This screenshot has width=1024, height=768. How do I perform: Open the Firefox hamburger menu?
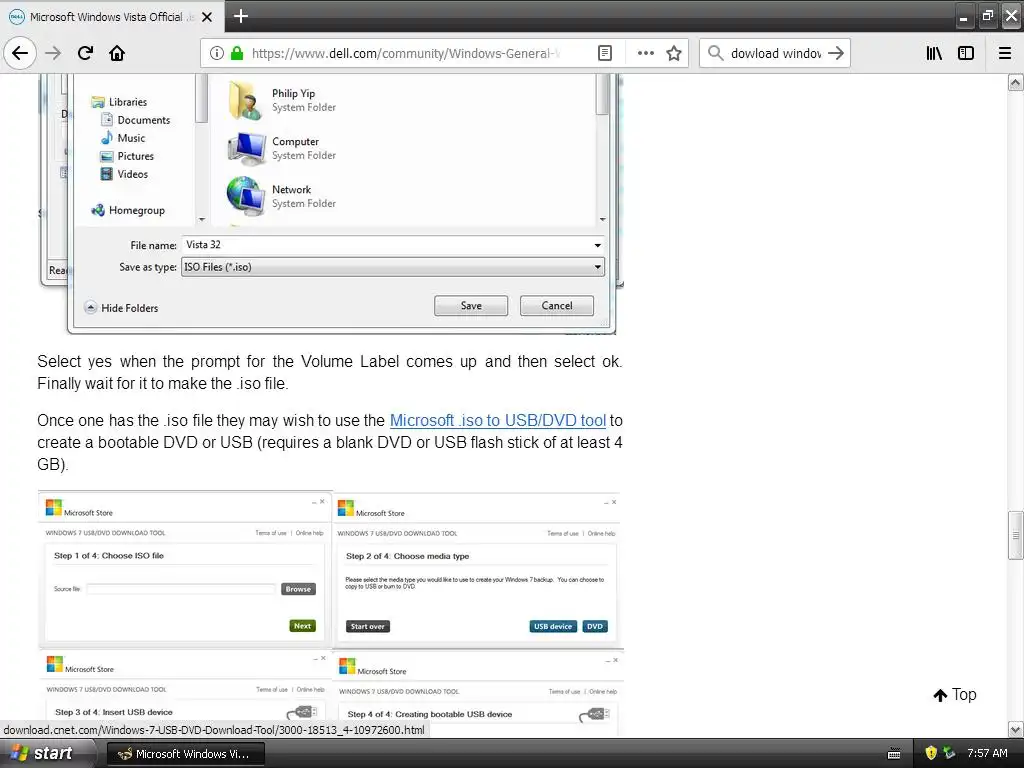(x=1005, y=53)
